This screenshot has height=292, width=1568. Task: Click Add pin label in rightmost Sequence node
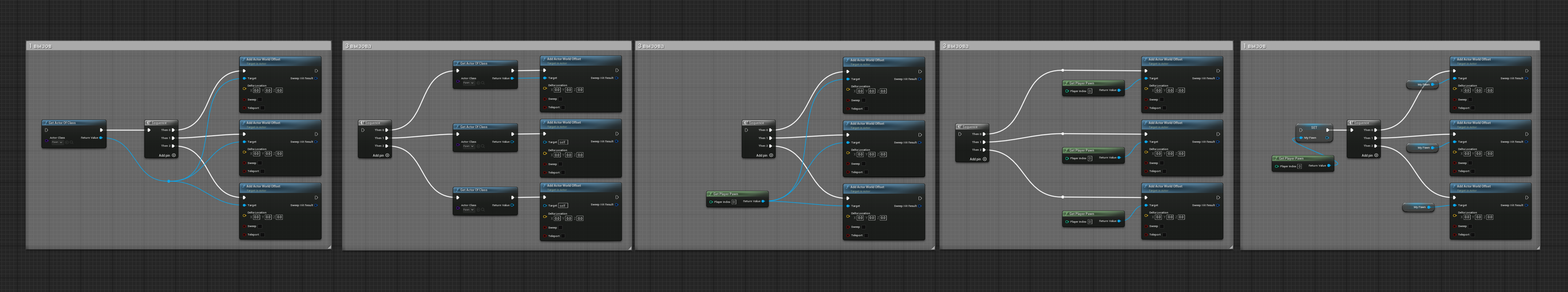pyautogui.click(x=1367, y=156)
